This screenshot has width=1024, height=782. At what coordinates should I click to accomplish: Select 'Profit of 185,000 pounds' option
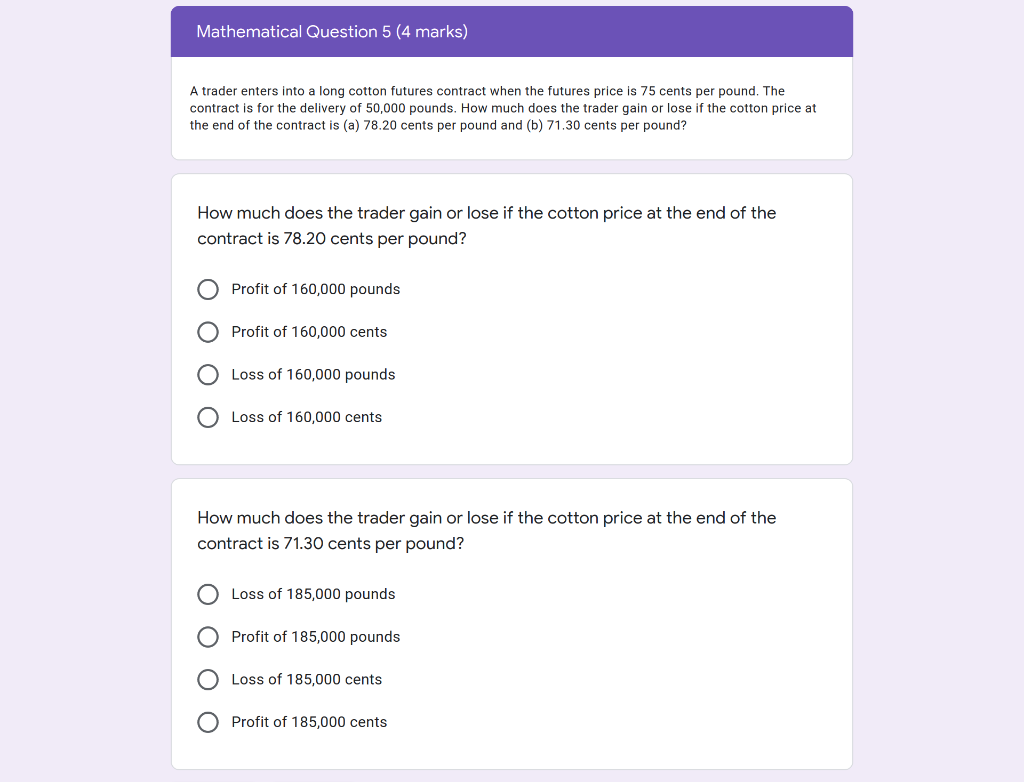click(315, 637)
